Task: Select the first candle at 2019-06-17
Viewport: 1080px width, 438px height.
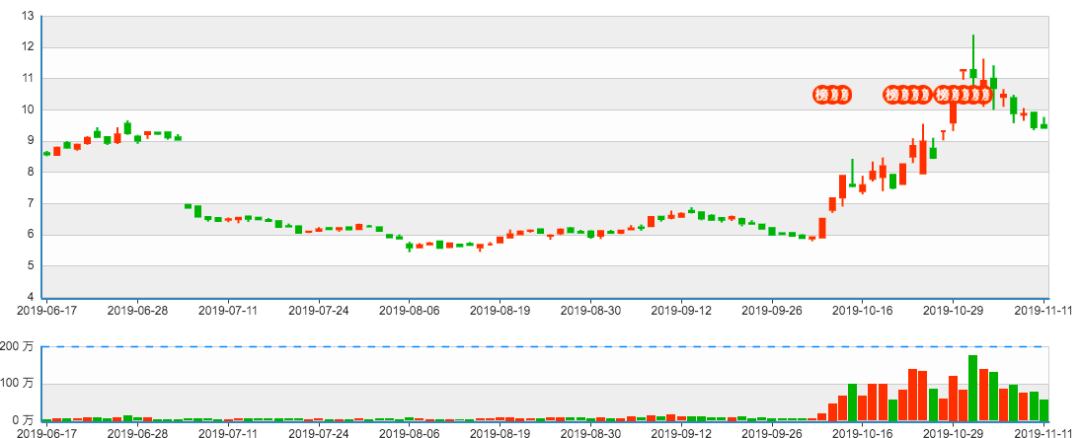Action: tap(47, 153)
